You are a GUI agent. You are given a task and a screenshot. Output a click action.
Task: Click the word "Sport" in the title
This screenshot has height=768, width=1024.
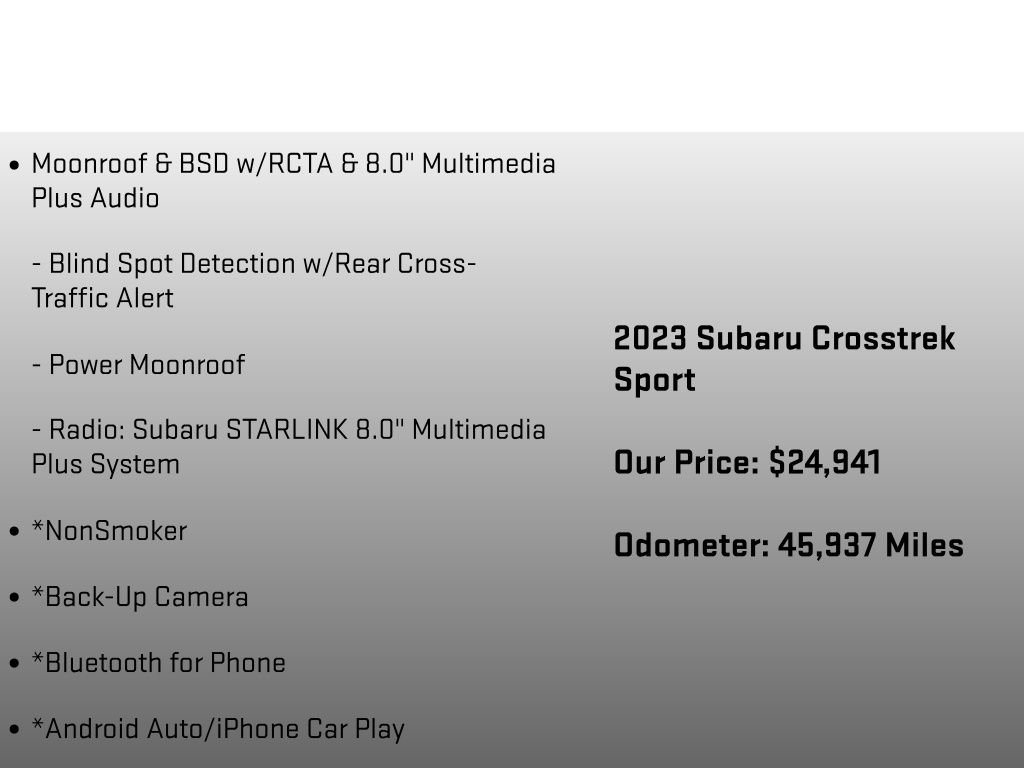(x=654, y=380)
